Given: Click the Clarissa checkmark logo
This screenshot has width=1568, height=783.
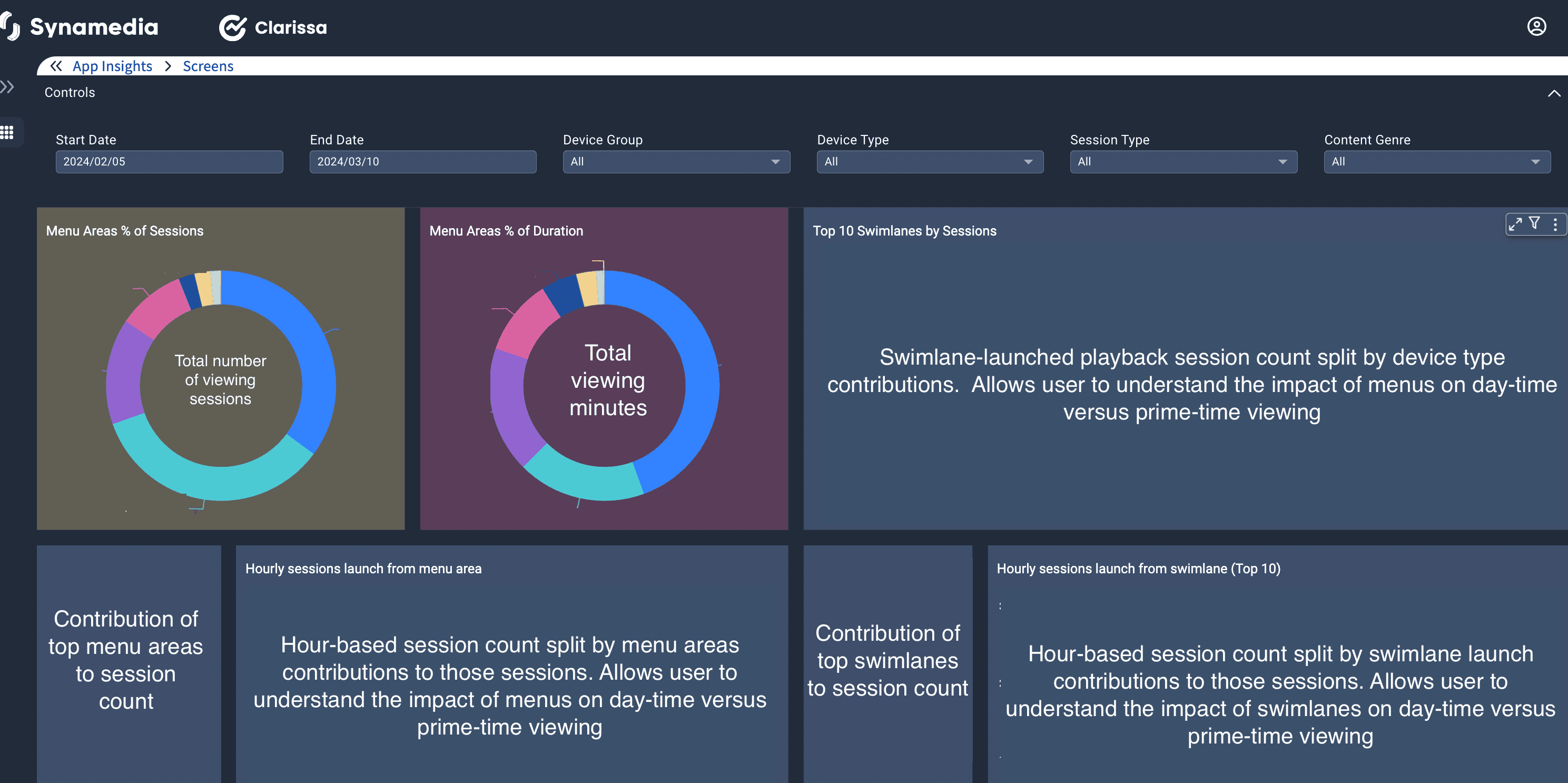Looking at the screenshot, I should coord(232,27).
